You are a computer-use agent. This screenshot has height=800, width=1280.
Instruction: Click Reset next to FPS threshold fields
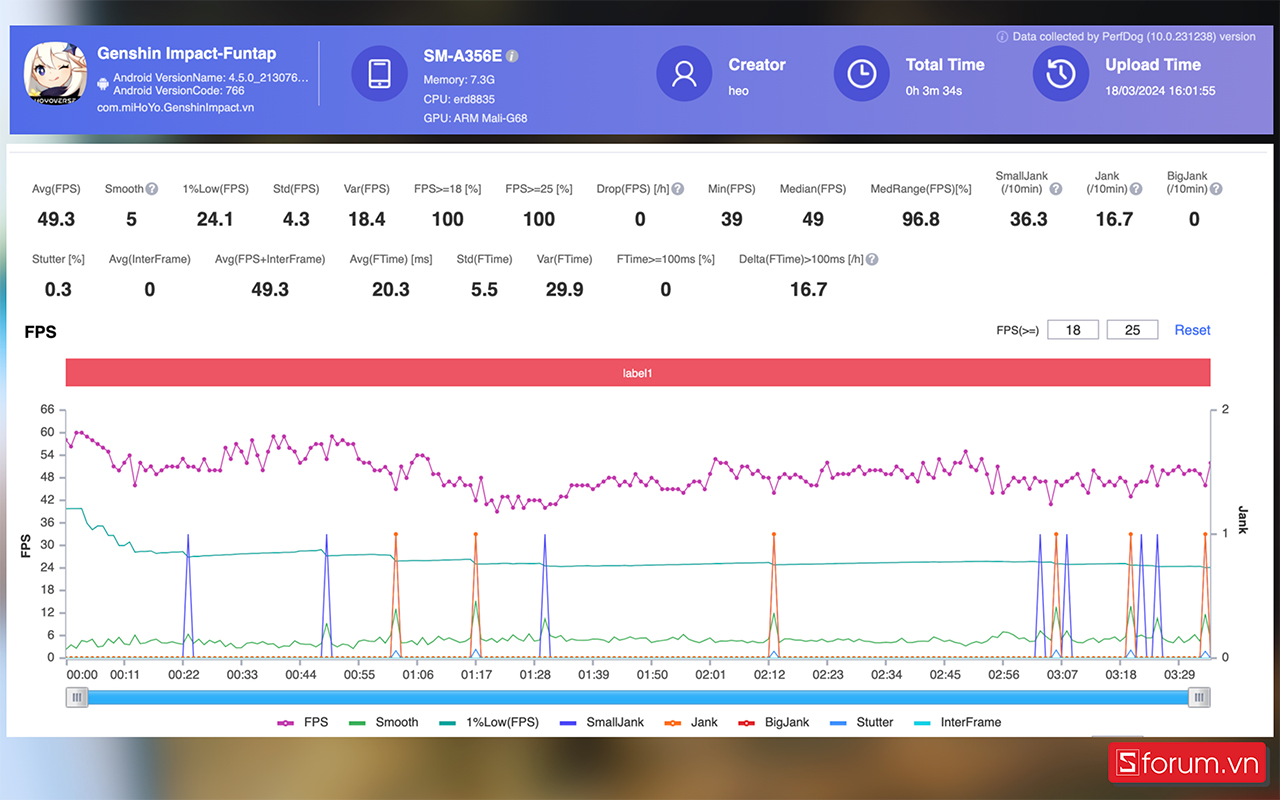1192,330
